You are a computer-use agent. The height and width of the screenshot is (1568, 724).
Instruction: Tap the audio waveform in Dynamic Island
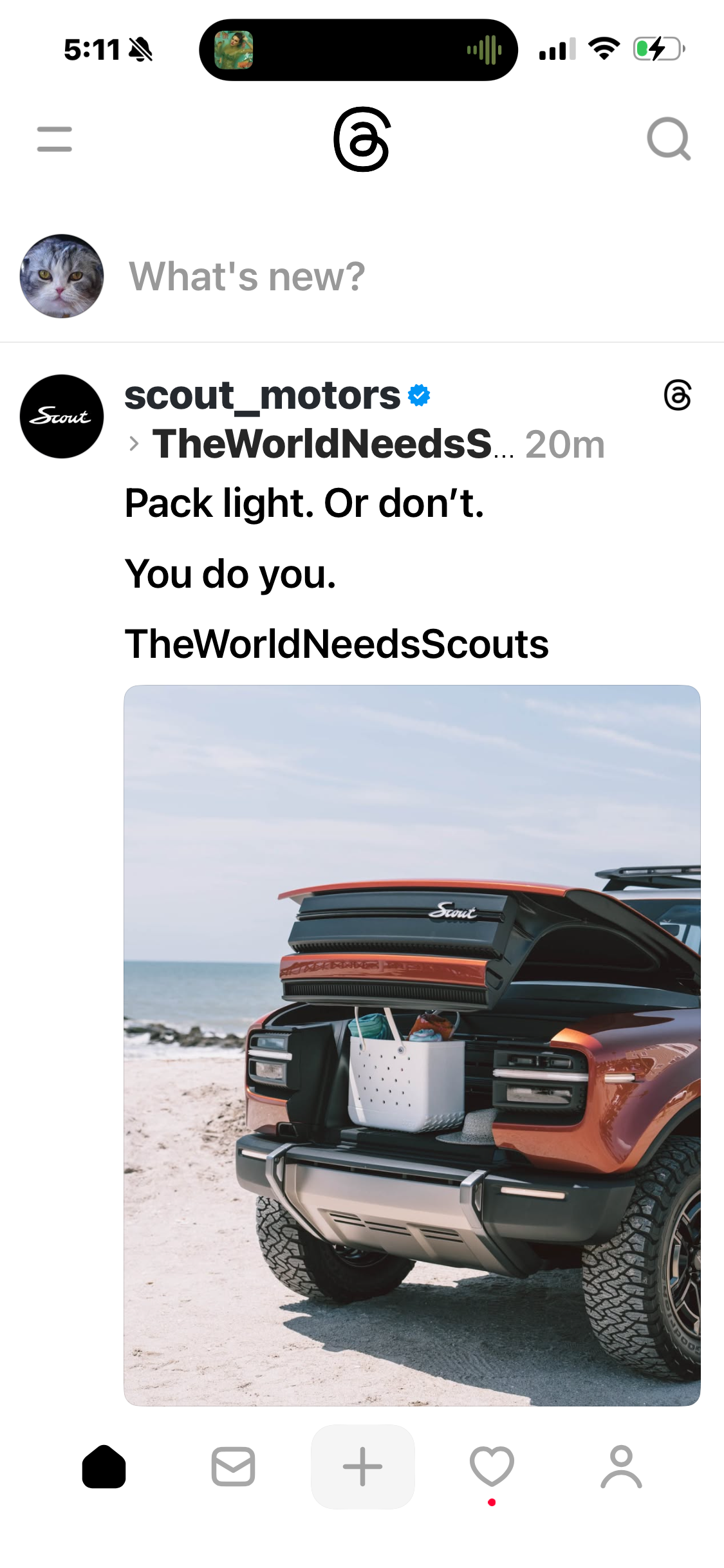(x=485, y=50)
